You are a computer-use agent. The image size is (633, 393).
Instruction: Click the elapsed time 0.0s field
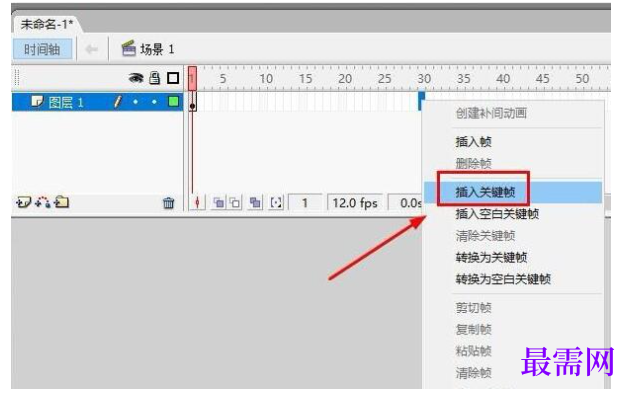coord(405,203)
